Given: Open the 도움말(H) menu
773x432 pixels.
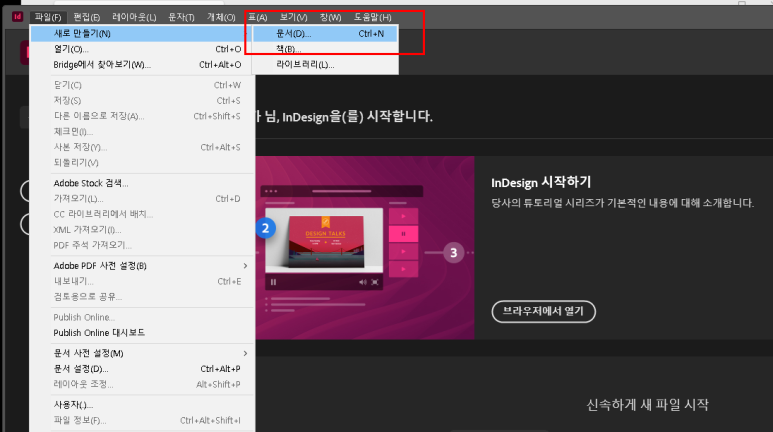Looking at the screenshot, I should (x=373, y=17).
